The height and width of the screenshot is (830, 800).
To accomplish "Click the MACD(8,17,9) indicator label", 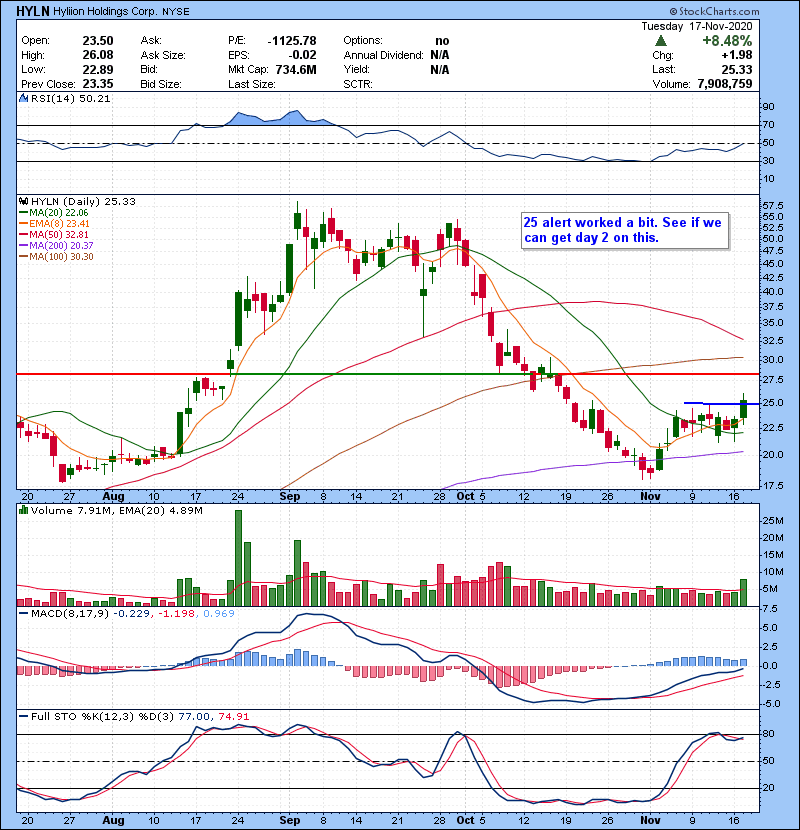I will (x=70, y=614).
